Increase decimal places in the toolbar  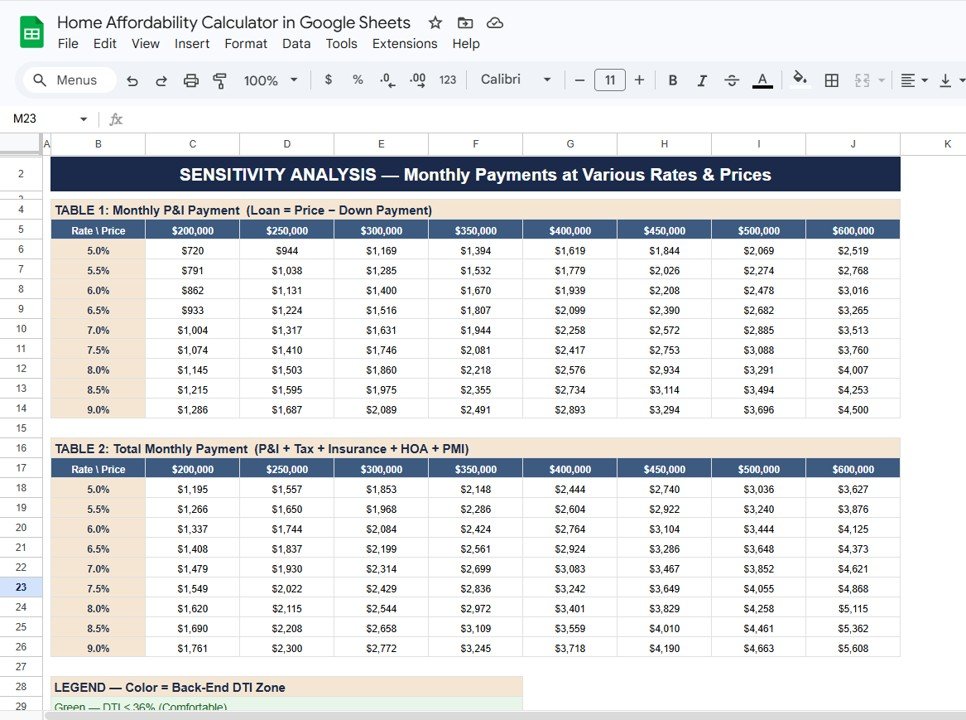pos(417,80)
